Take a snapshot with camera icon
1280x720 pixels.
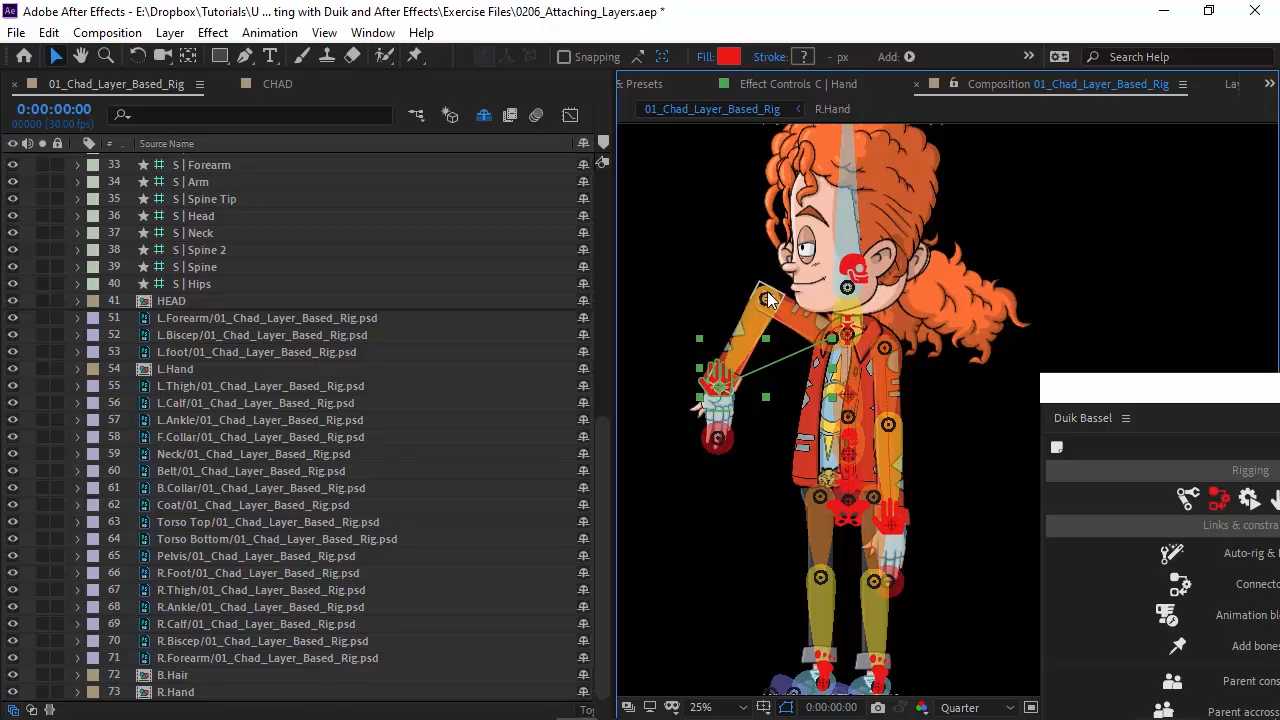pyautogui.click(x=877, y=708)
